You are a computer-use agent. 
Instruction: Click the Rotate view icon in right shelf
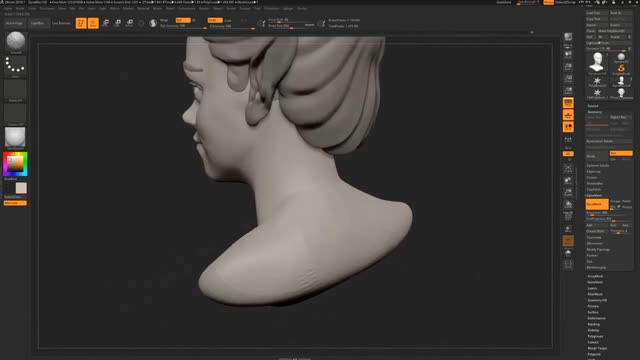(568, 204)
